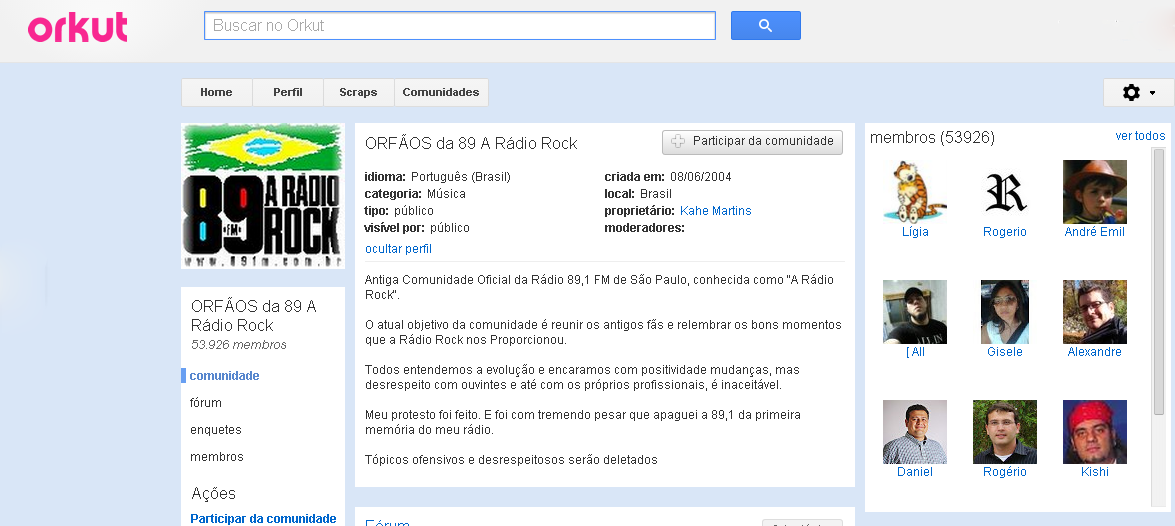Open Rogério's green background avatar
This screenshot has height=526, width=1175.
pyautogui.click(x=1005, y=432)
